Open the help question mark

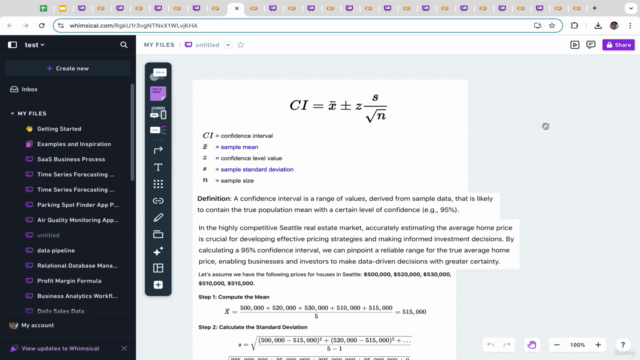623,345
